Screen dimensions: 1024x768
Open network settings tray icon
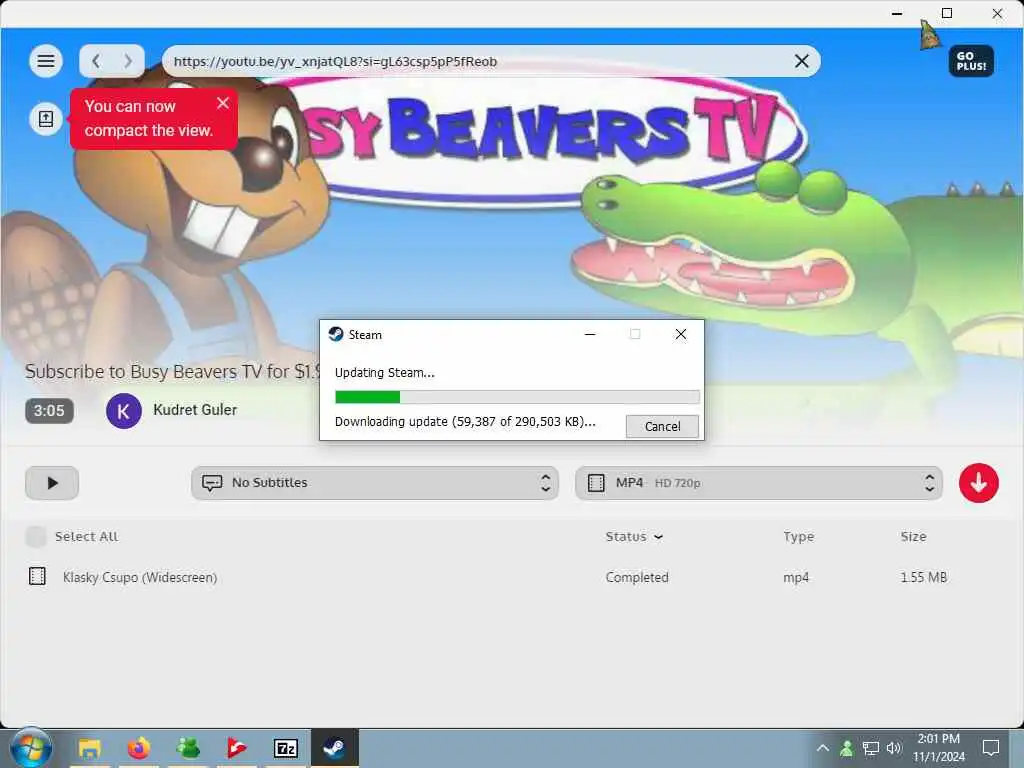click(871, 748)
